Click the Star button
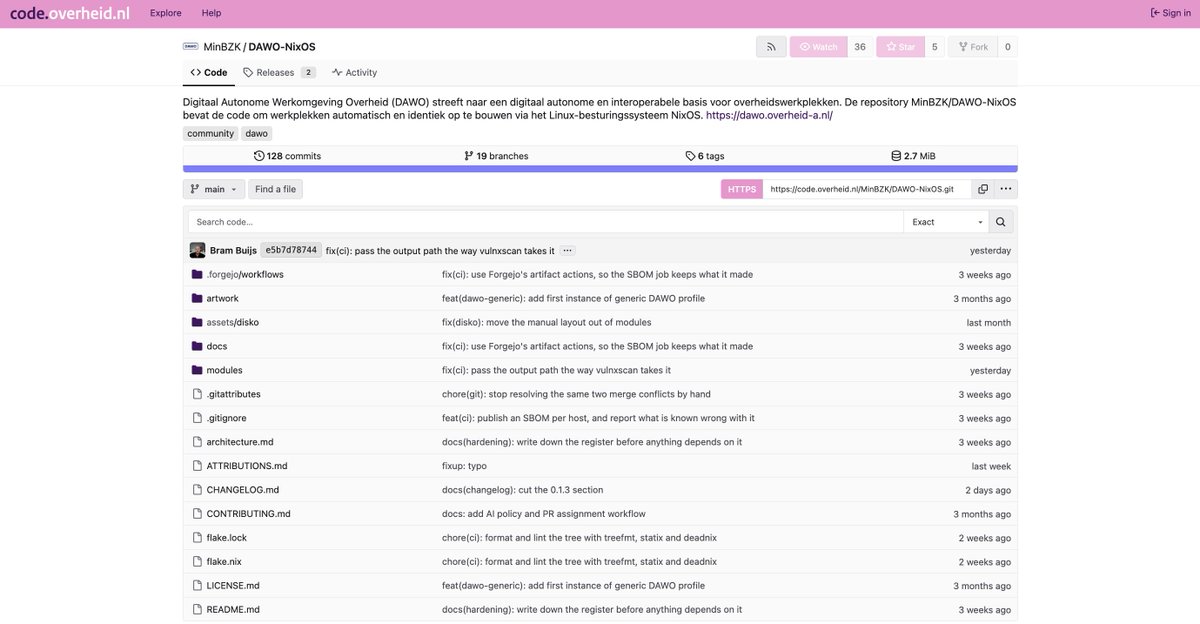1200x624 pixels. pyautogui.click(x=900, y=47)
